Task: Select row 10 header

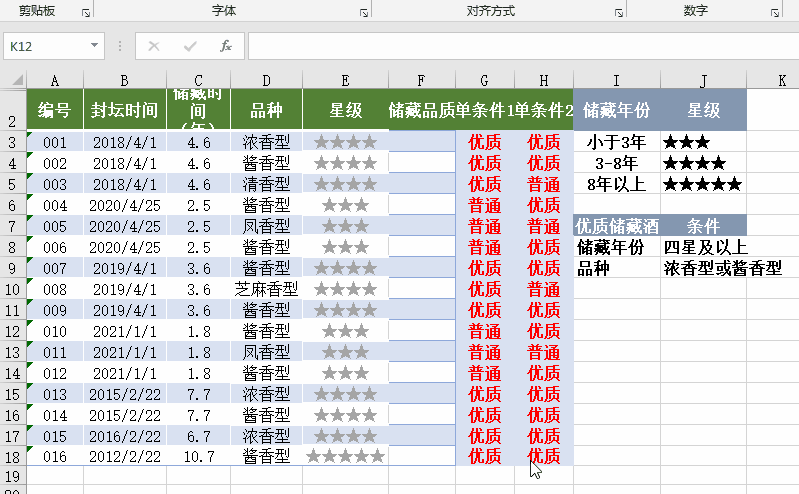Action: point(13,289)
